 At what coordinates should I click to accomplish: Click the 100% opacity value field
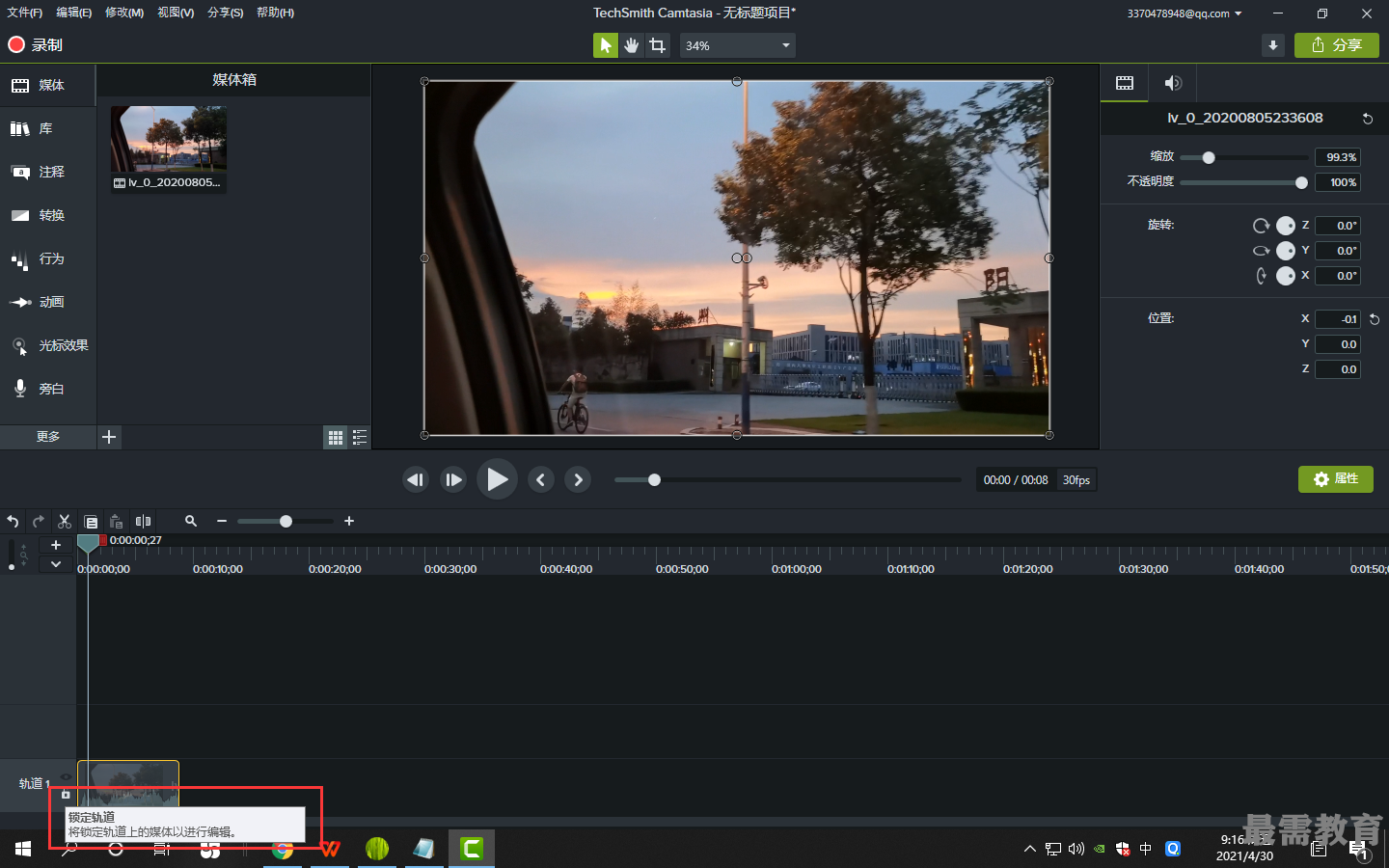pos(1338,182)
